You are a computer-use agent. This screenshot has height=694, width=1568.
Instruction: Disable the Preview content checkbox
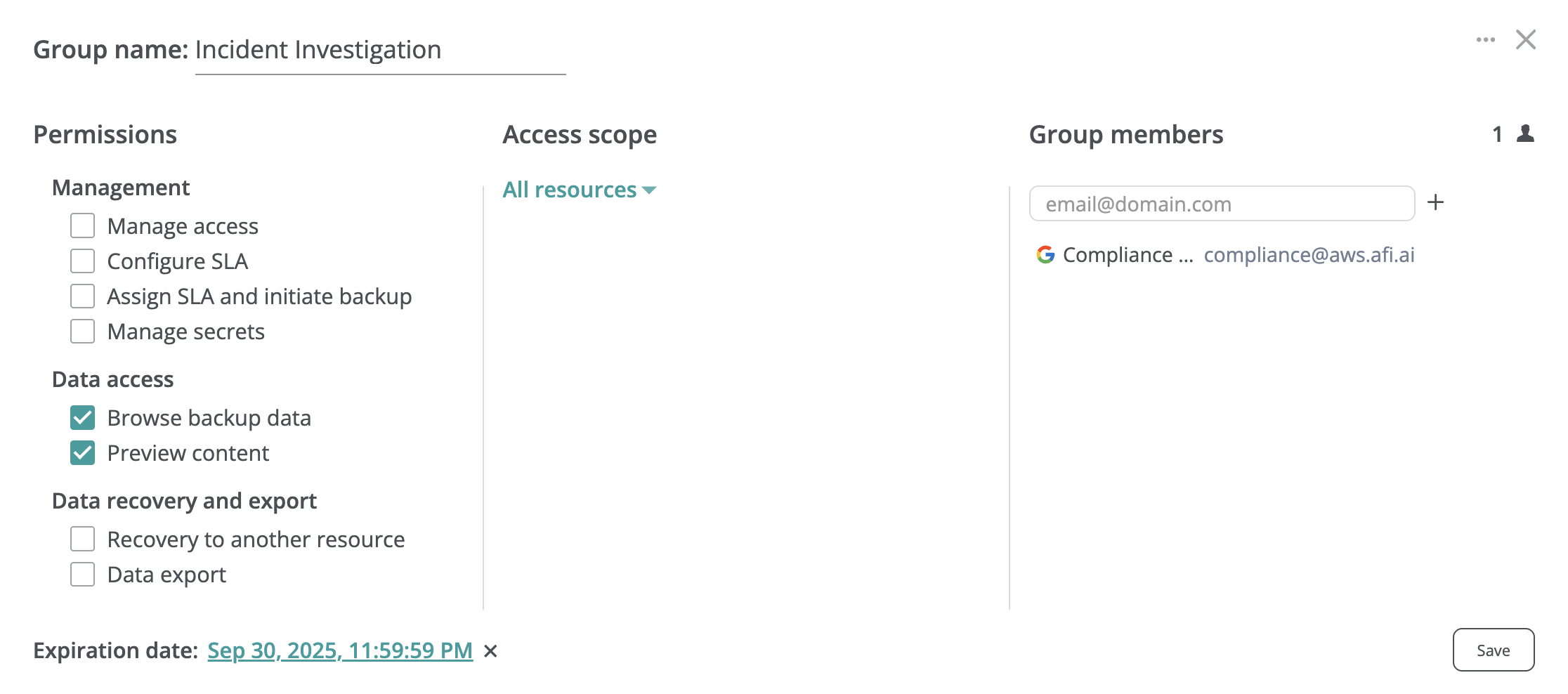coord(82,453)
